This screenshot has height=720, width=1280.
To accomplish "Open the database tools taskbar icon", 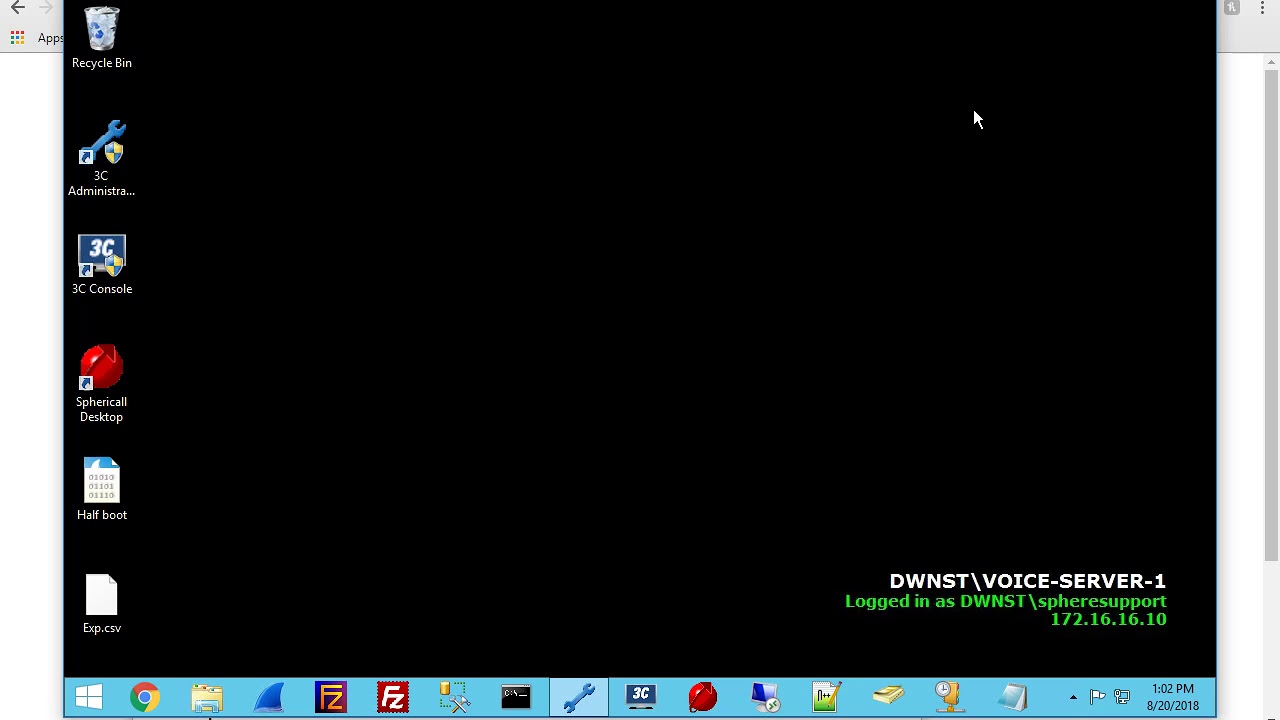I will pyautogui.click(x=455, y=697).
